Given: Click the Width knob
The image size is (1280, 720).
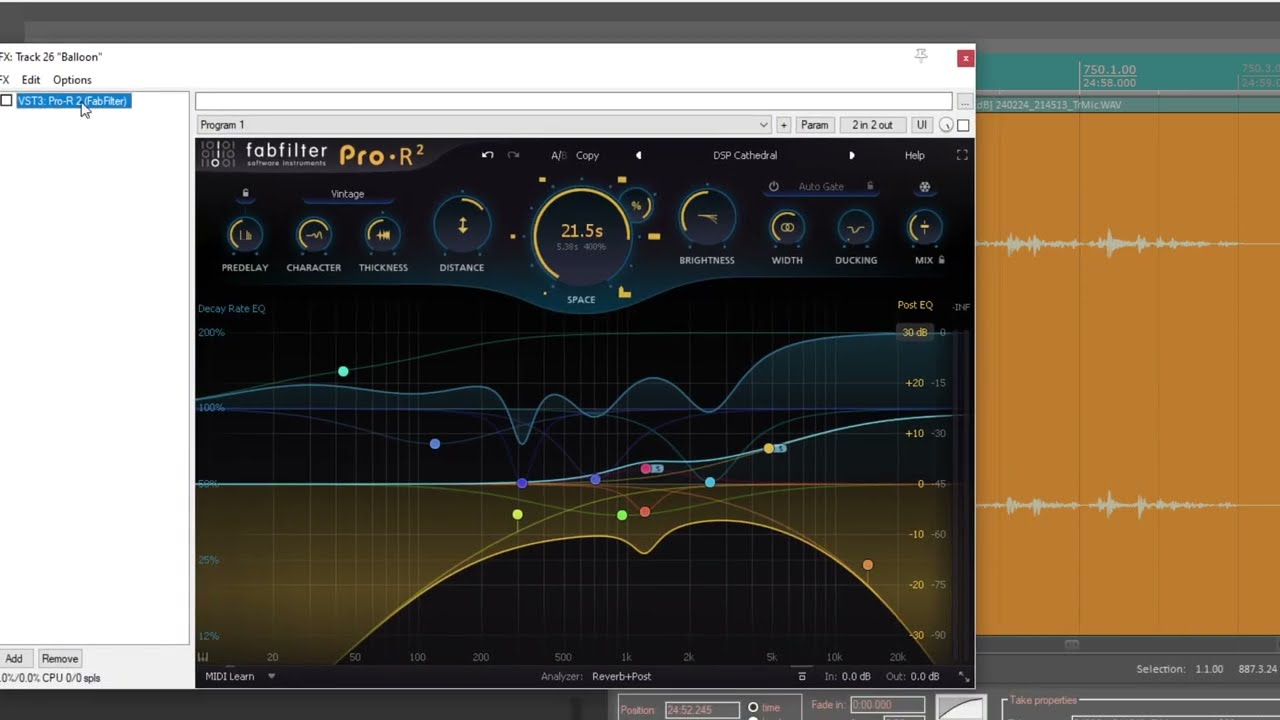Looking at the screenshot, I should point(787,228).
